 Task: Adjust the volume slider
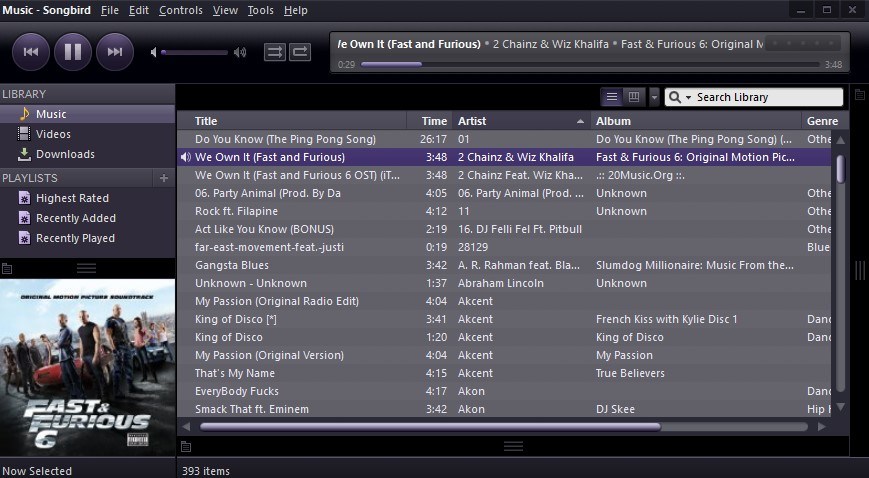(x=194, y=53)
